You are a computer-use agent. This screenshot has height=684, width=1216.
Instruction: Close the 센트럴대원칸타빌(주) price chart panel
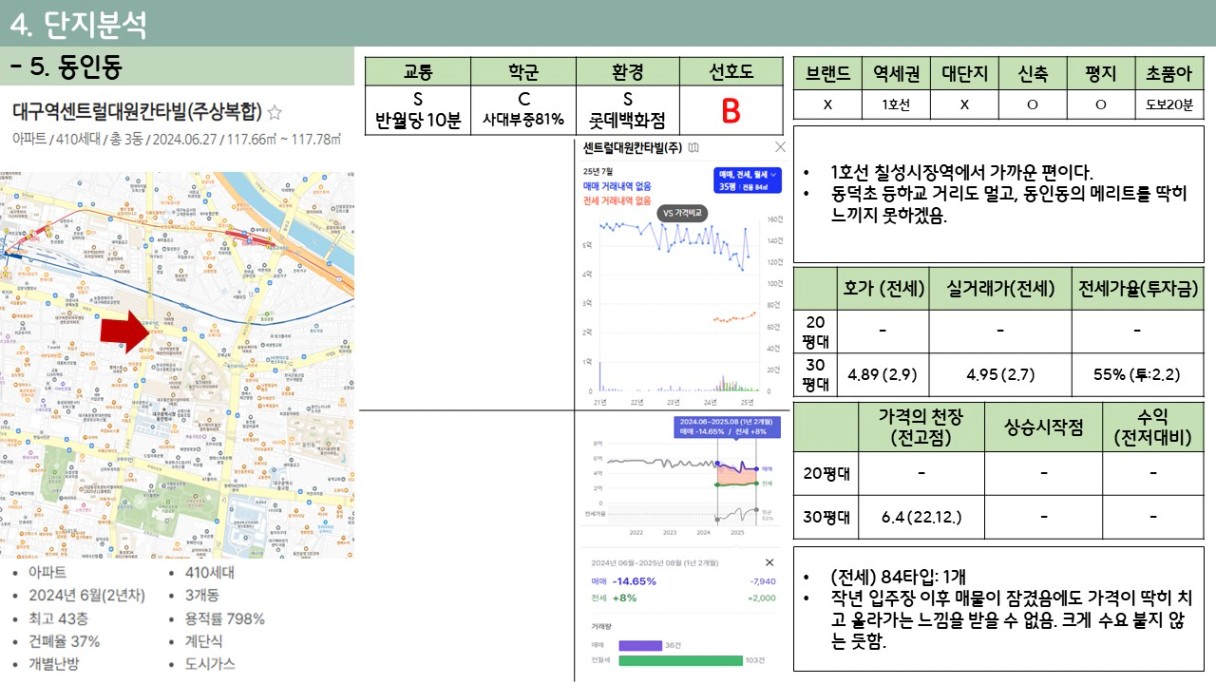point(780,147)
